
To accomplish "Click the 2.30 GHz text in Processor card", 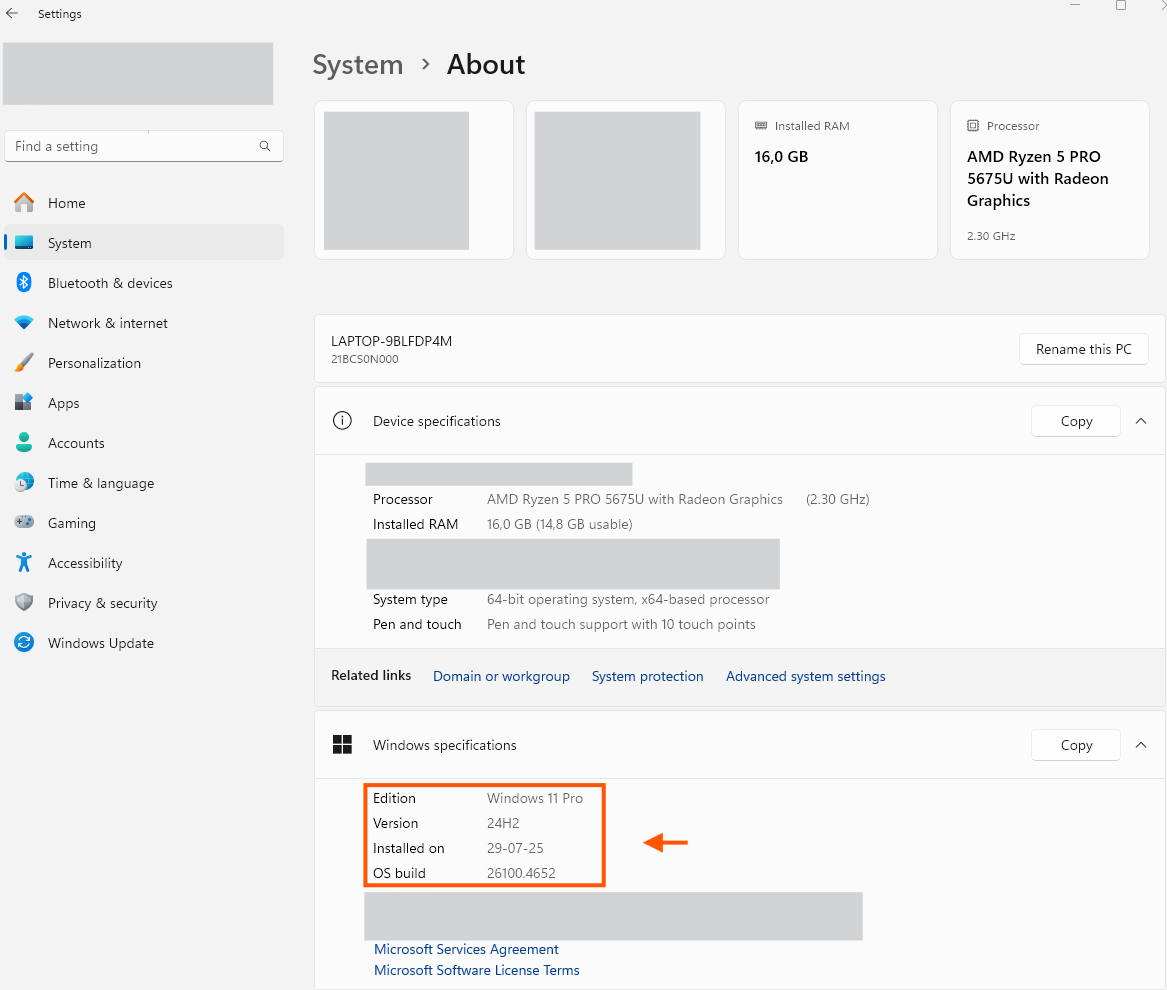I will 991,236.
